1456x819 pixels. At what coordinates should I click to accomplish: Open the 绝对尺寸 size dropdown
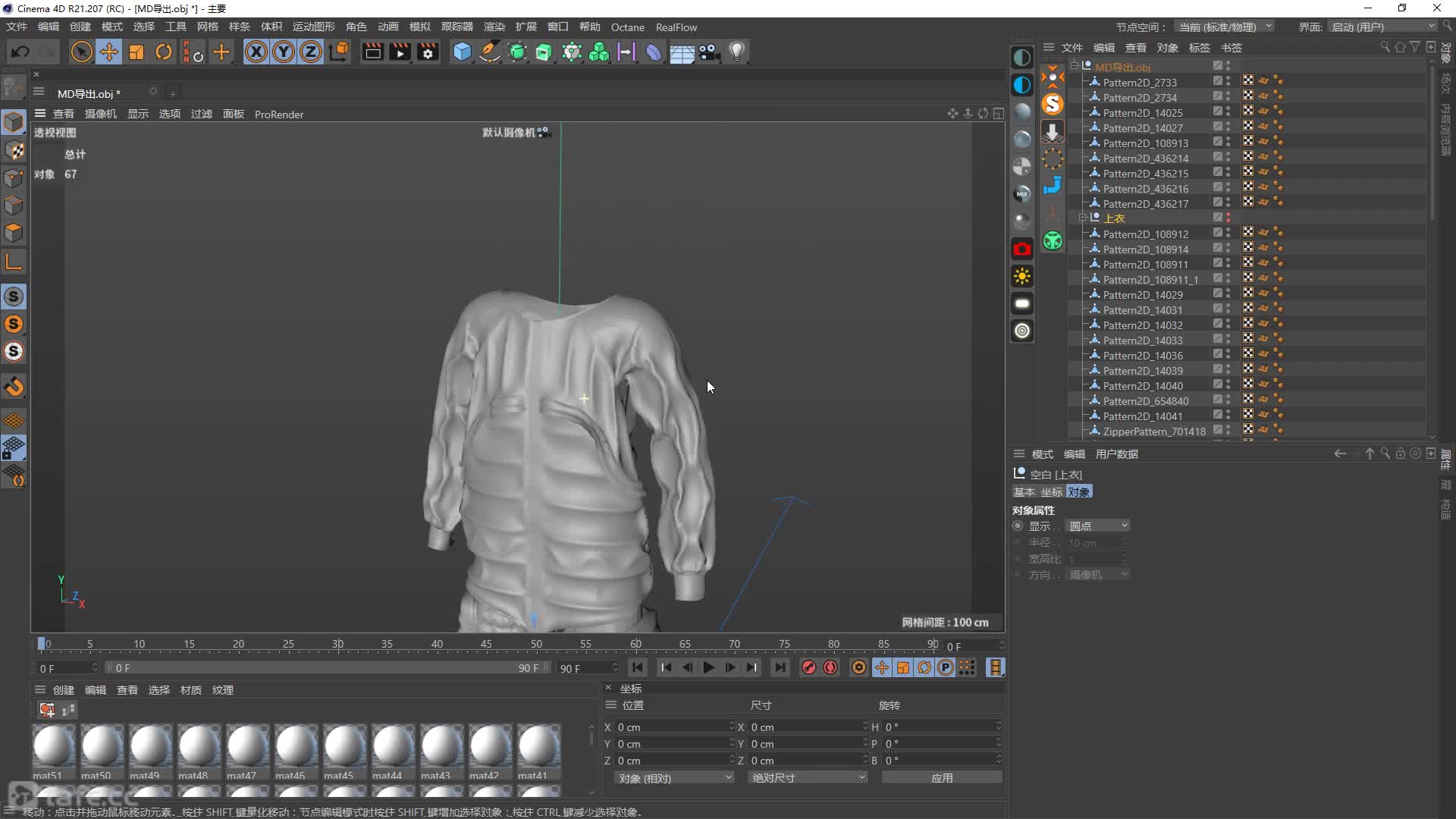pos(808,777)
